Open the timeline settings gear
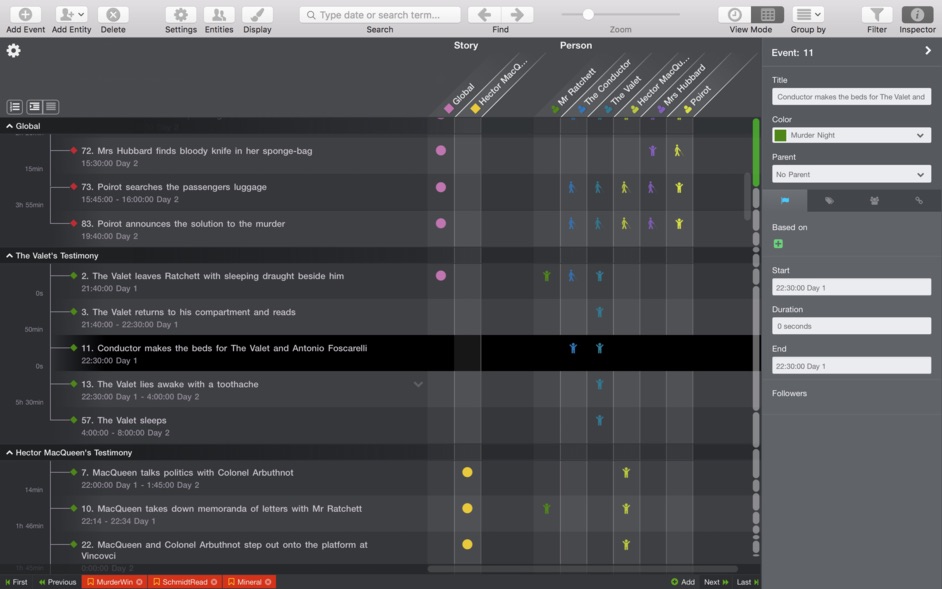This screenshot has height=589, width=942. click(x=13, y=50)
